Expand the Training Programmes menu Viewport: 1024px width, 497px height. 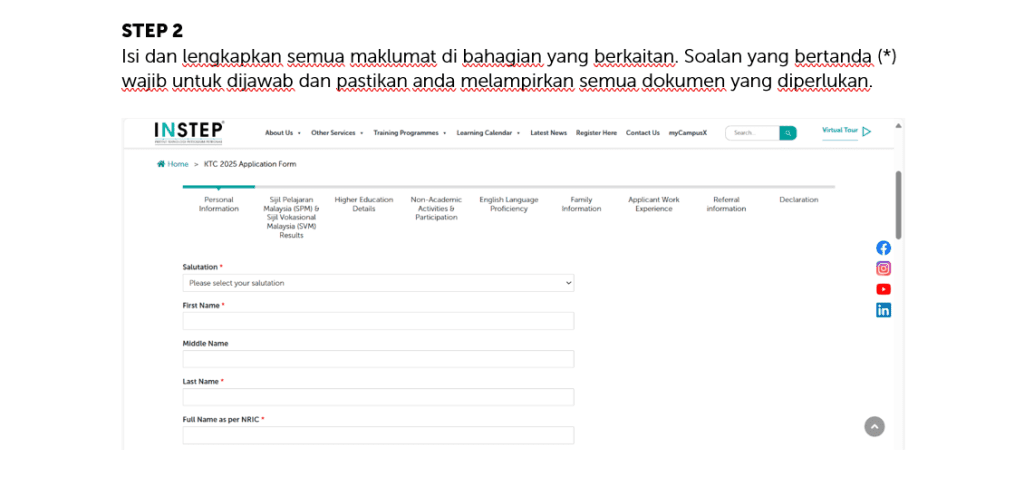point(410,133)
